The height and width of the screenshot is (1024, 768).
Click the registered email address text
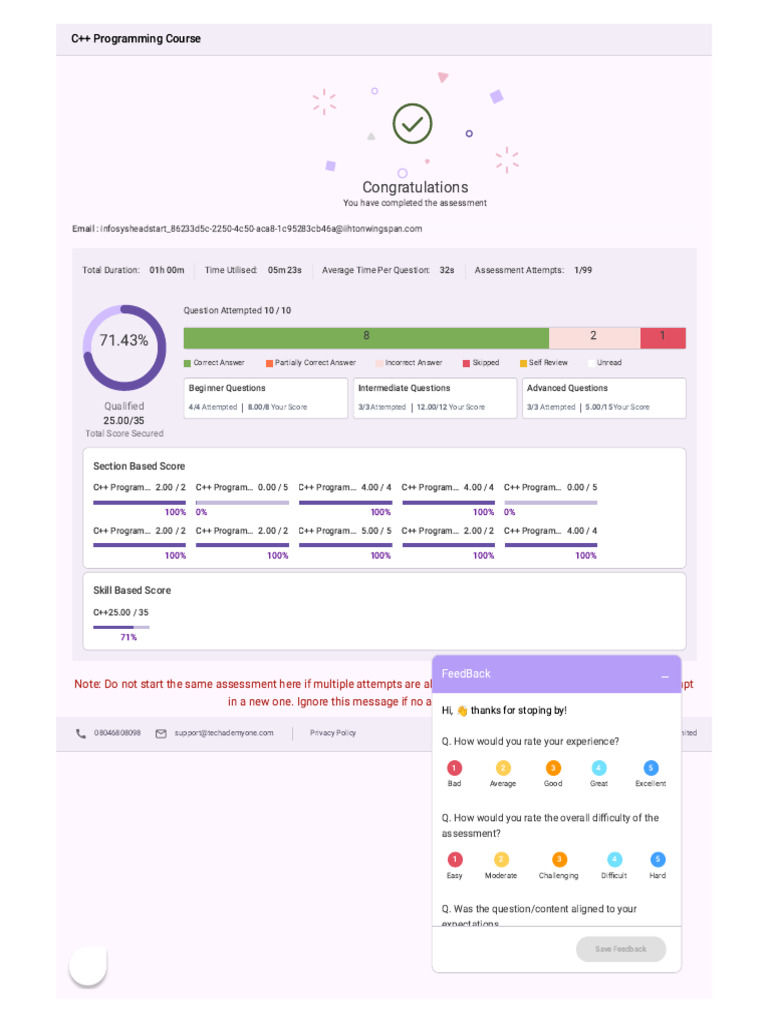point(261,229)
